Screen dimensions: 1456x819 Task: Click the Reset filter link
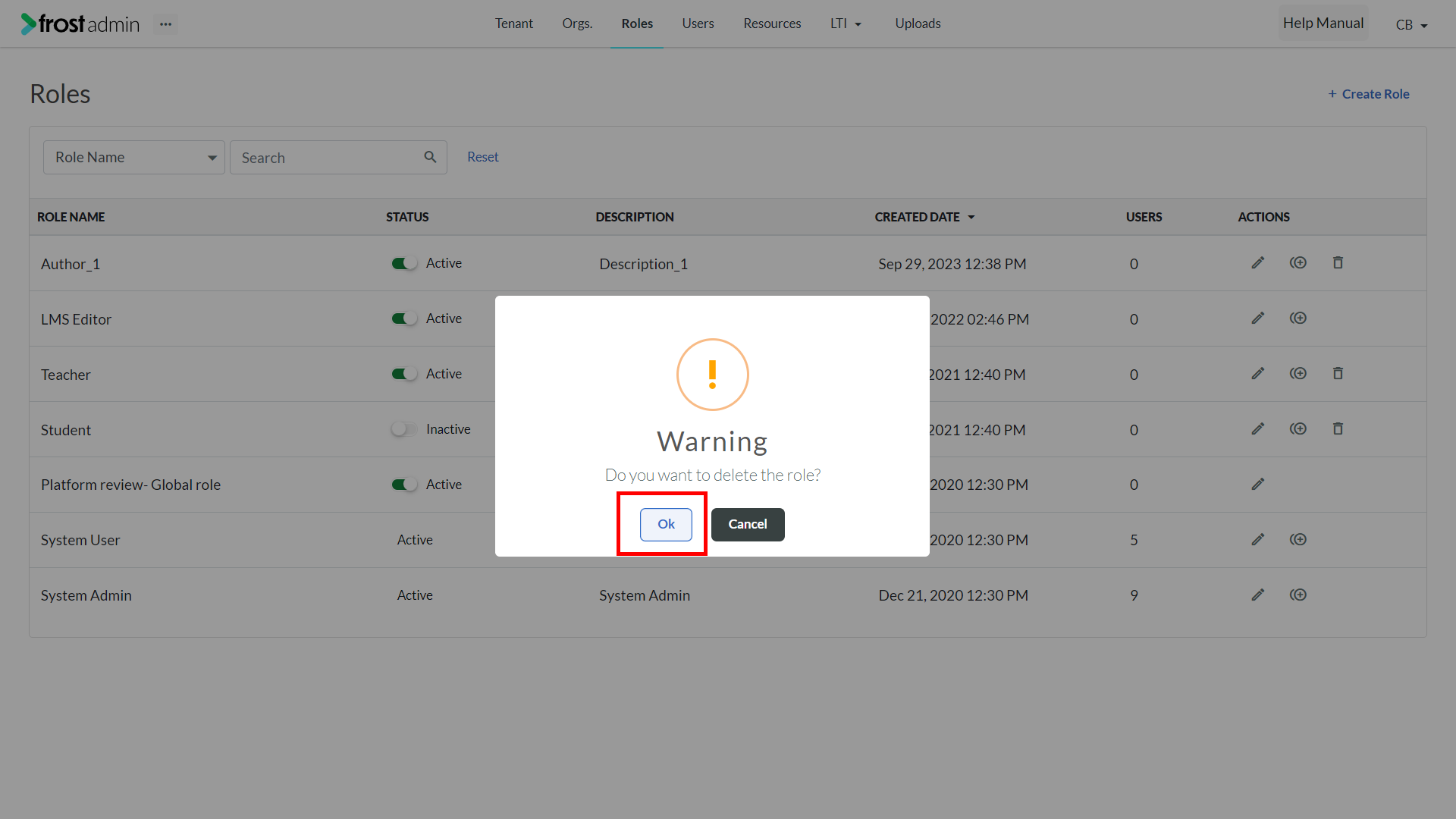coord(482,157)
